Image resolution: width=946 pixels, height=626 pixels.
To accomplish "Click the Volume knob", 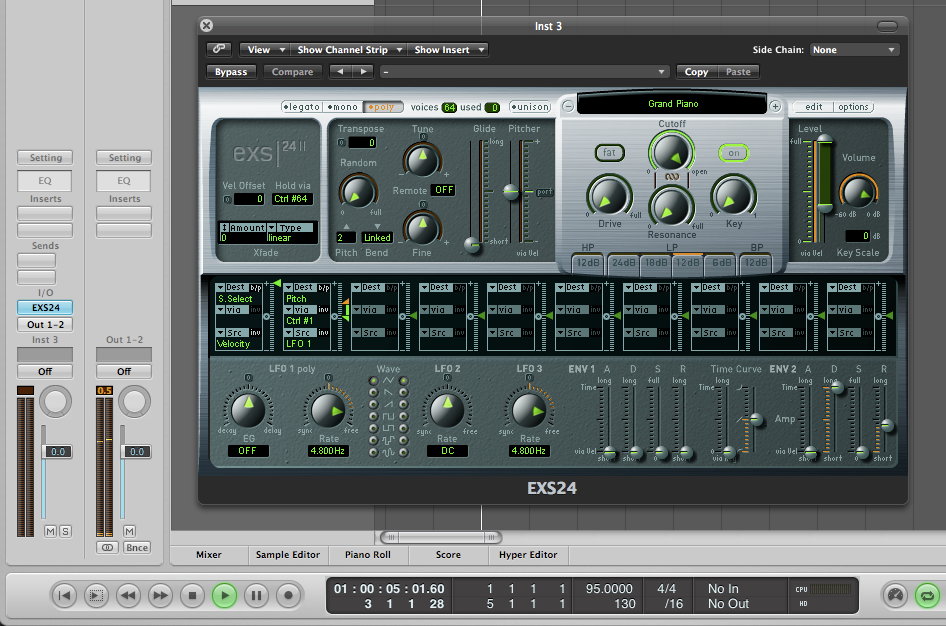I will coord(857,192).
